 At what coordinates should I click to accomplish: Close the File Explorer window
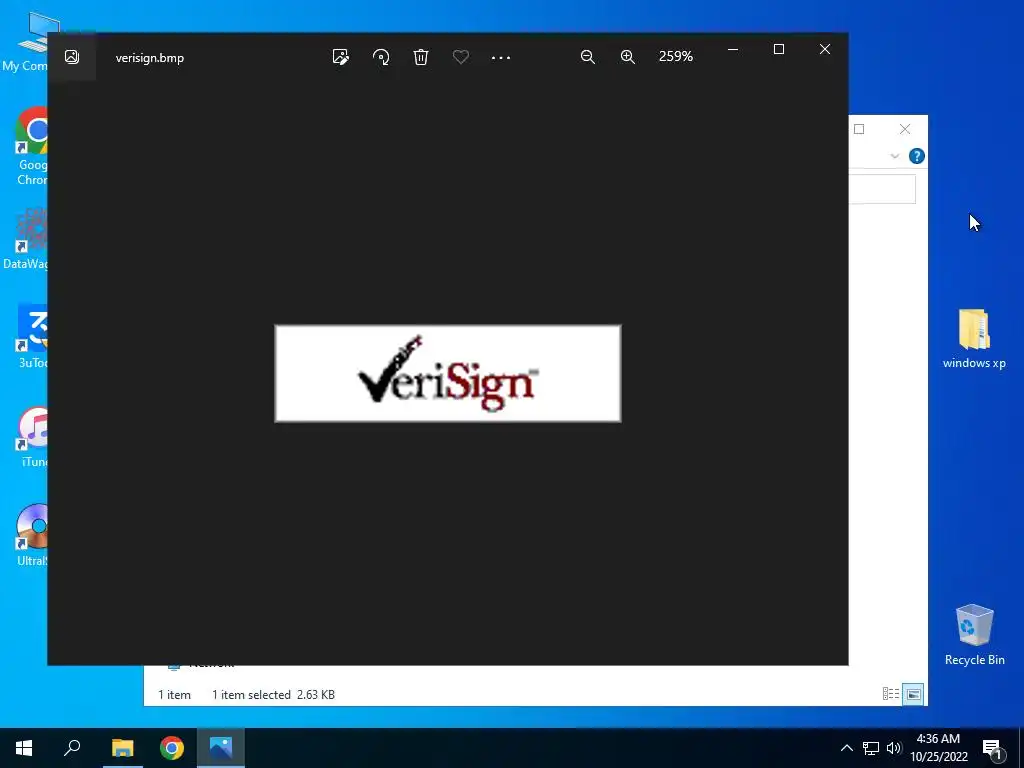pyautogui.click(x=904, y=129)
